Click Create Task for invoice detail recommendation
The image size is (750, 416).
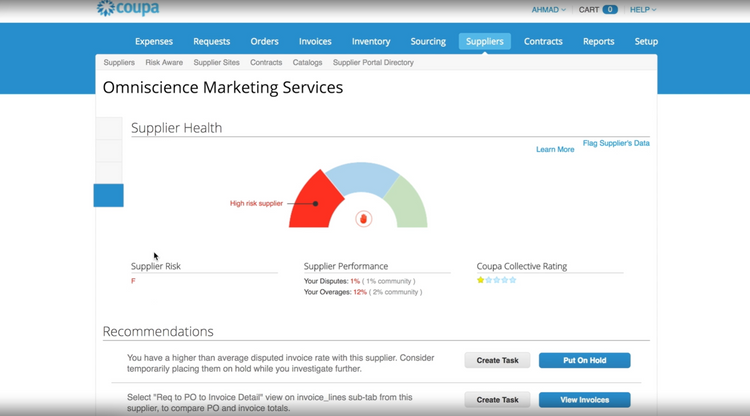click(497, 400)
